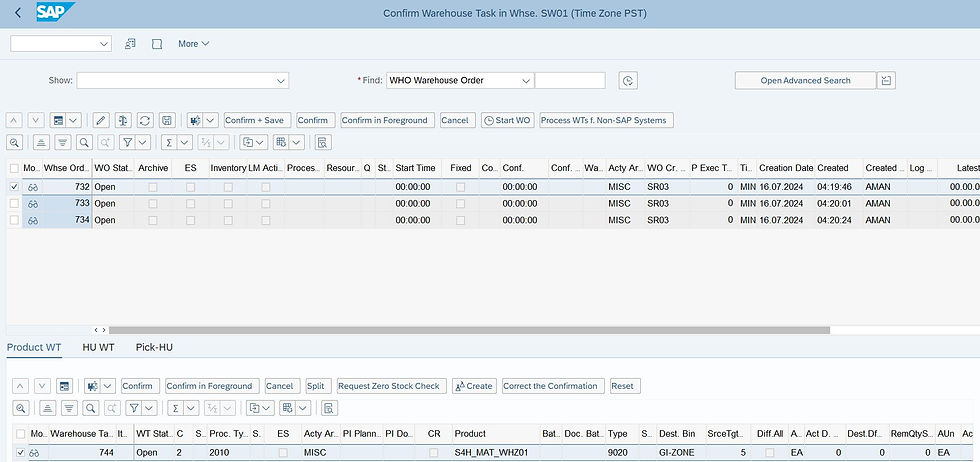The image size is (980, 462).
Task: Click glasses icon in warehouse order 734 row
Action: click(x=33, y=220)
